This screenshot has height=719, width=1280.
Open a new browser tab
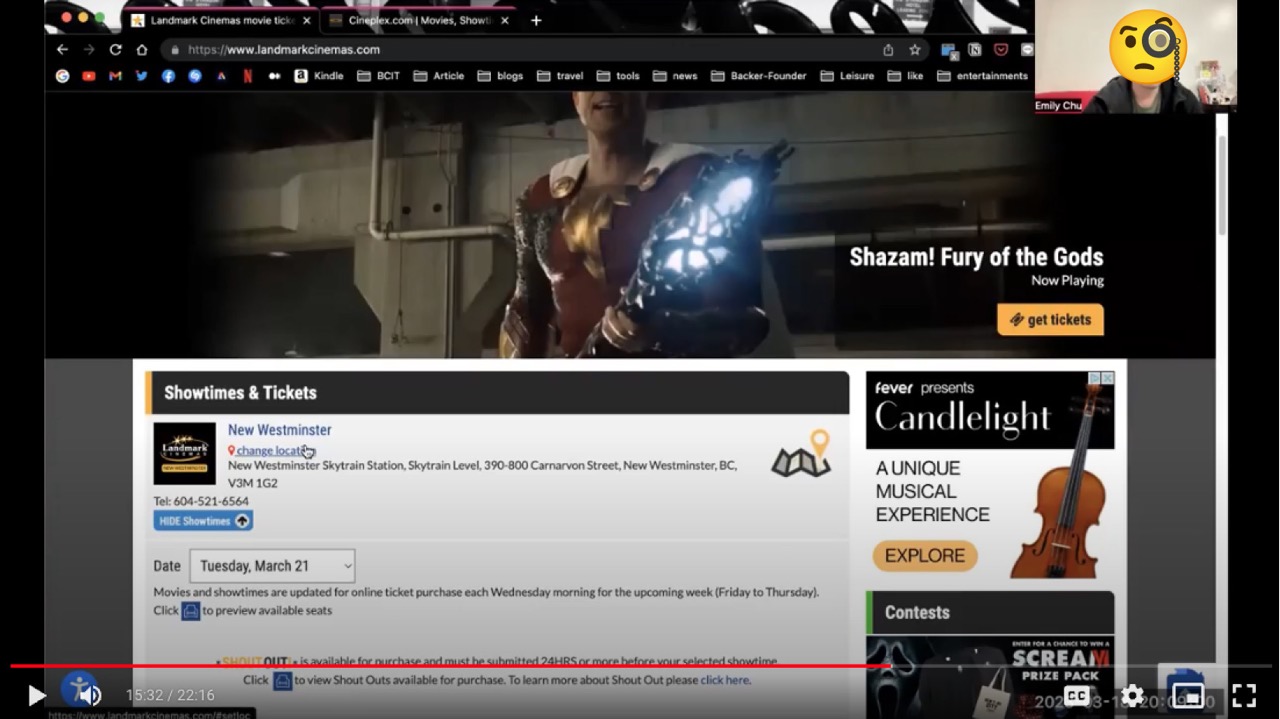click(536, 20)
